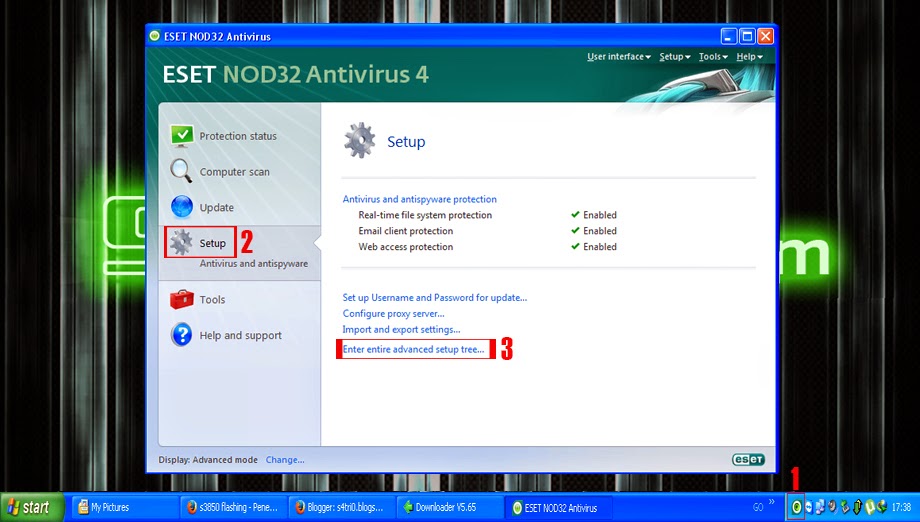This screenshot has height=522, width=920.
Task: Open the Update globe icon
Action: 182,207
